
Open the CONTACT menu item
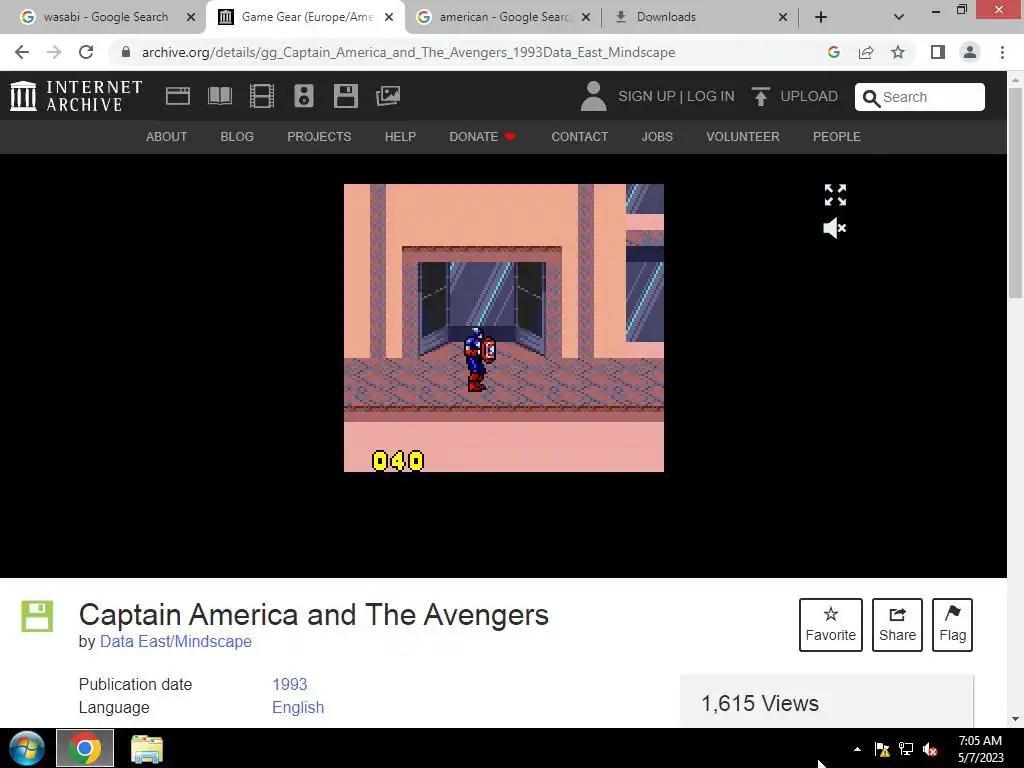[x=579, y=136]
